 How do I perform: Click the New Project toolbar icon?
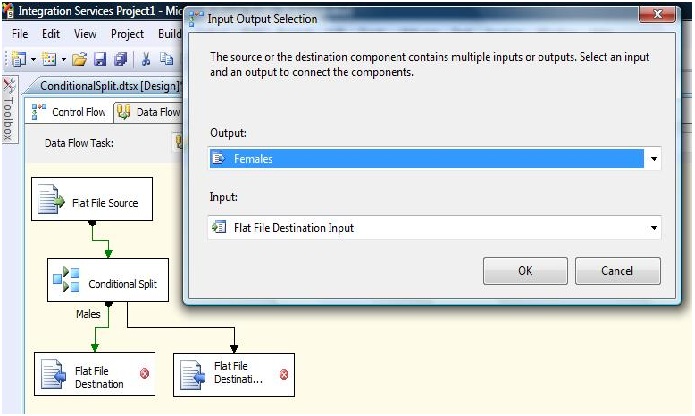pos(18,59)
